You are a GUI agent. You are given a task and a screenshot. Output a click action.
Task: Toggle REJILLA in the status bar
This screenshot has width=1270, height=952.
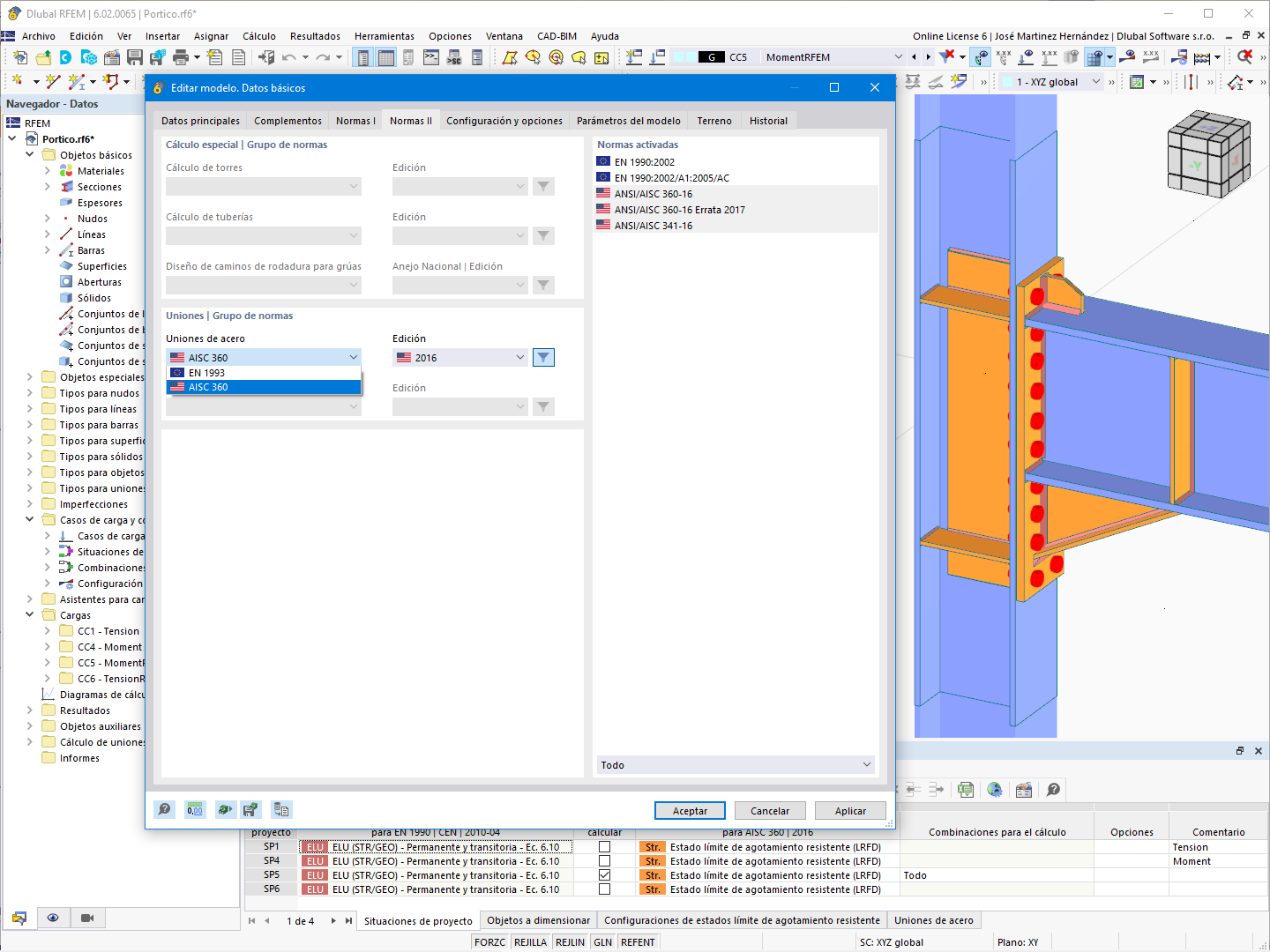tap(531, 942)
